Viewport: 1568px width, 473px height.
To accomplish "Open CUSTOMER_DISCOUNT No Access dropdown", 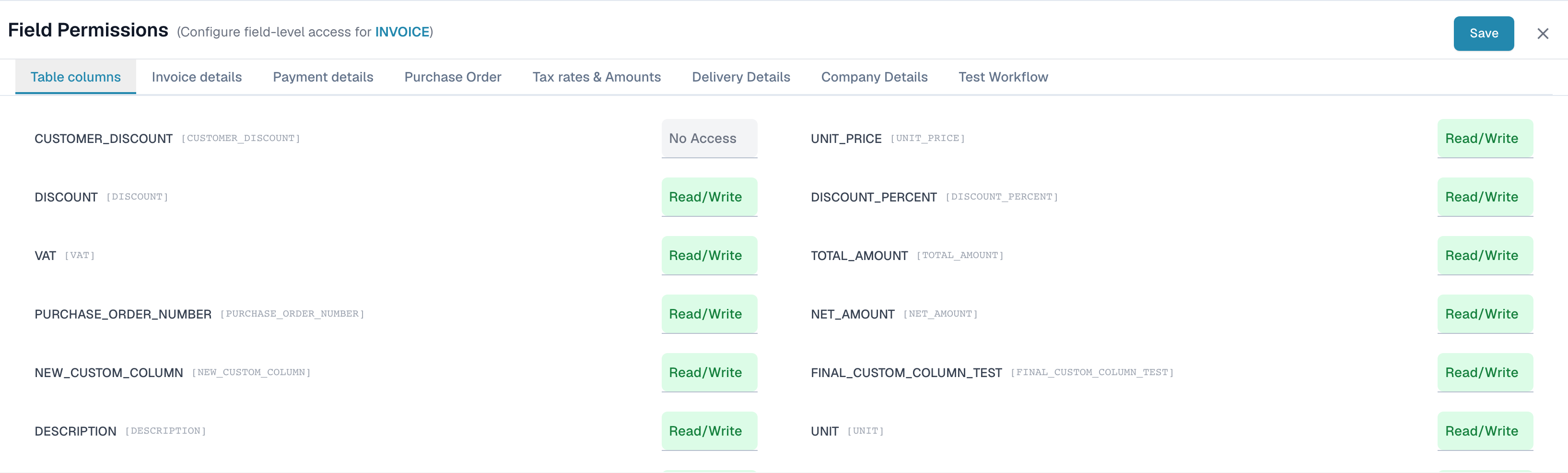I will coord(709,138).
